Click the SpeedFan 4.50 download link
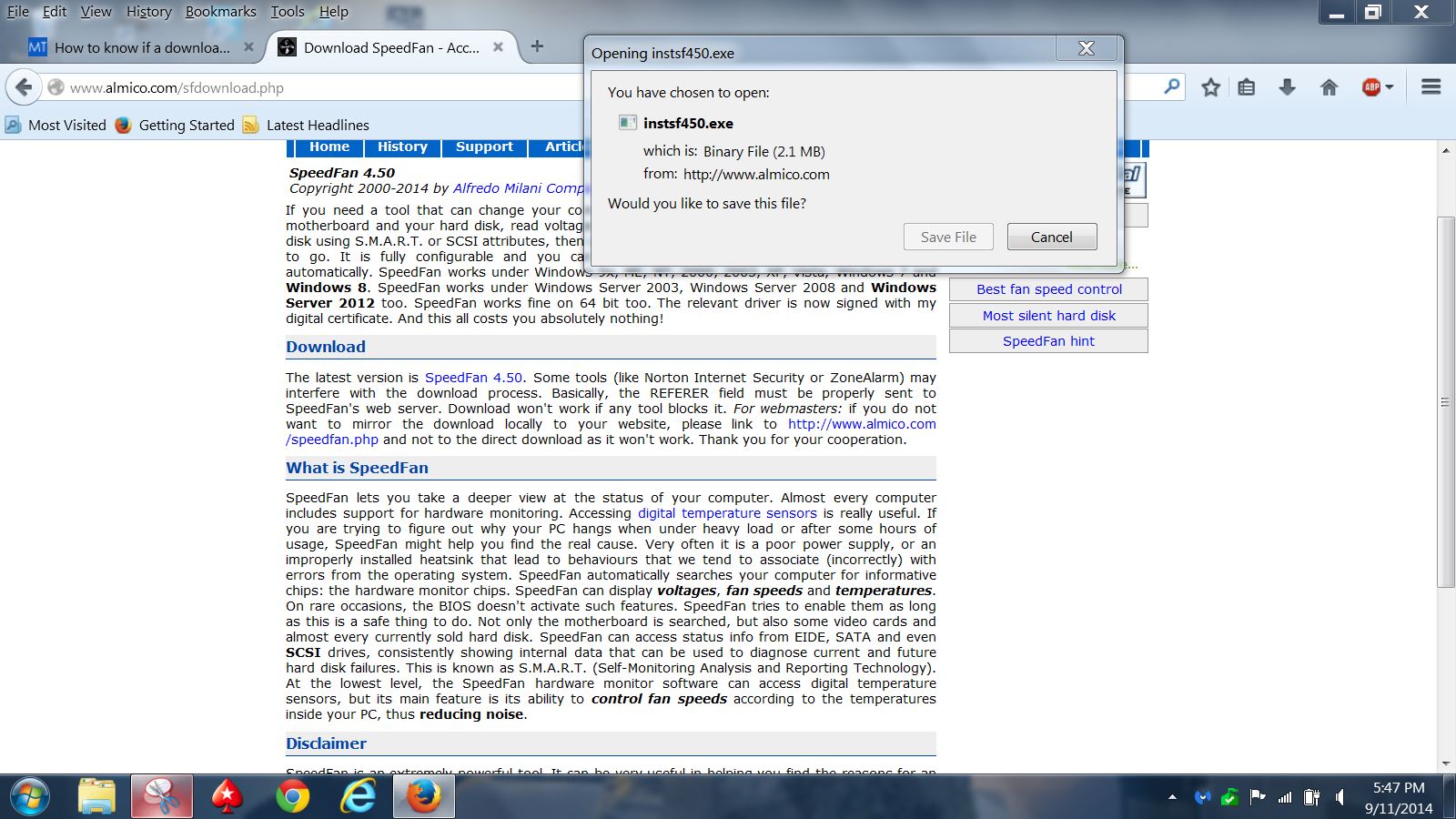Viewport: 1456px width, 819px height. pyautogui.click(x=474, y=378)
